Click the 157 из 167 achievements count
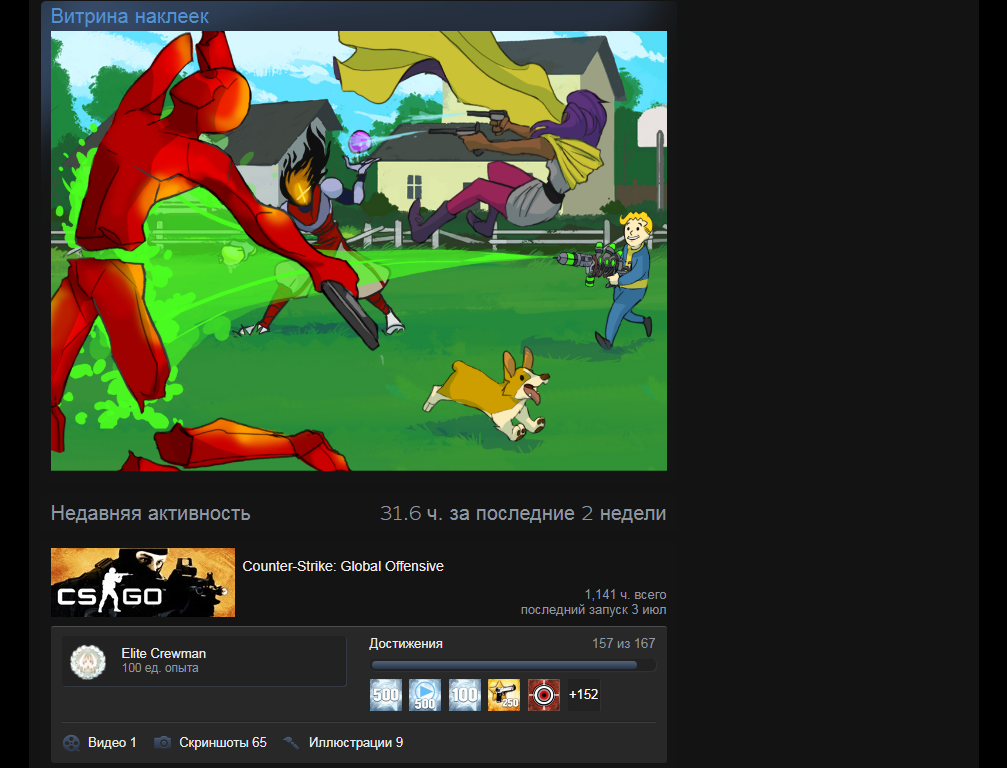The width and height of the screenshot is (1007, 768). coord(624,643)
